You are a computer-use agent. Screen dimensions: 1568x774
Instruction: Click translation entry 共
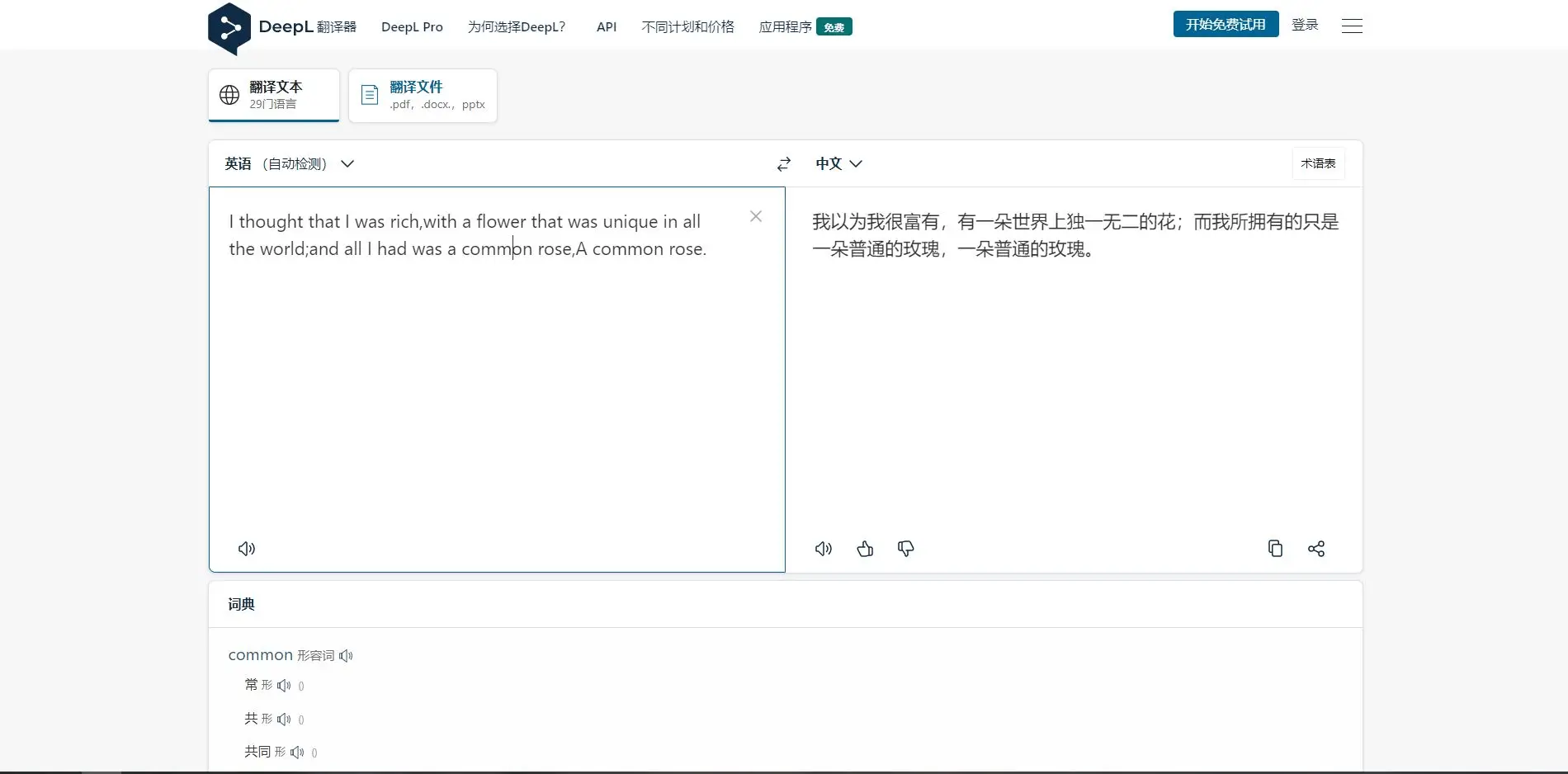coord(251,719)
